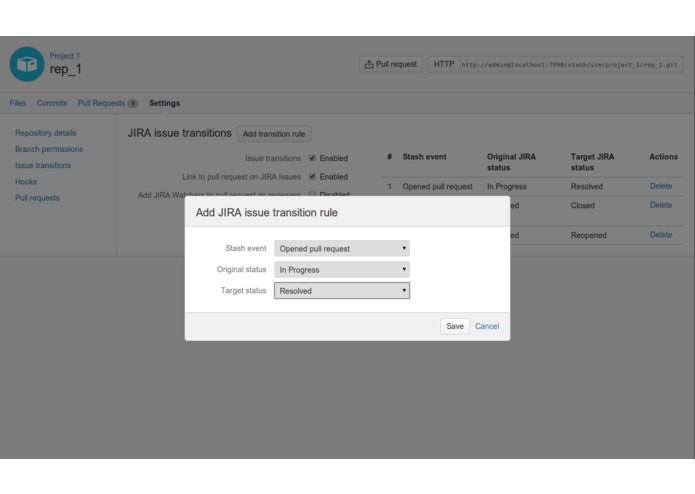Select the repository clone URL field
695x494 pixels.
[571, 65]
